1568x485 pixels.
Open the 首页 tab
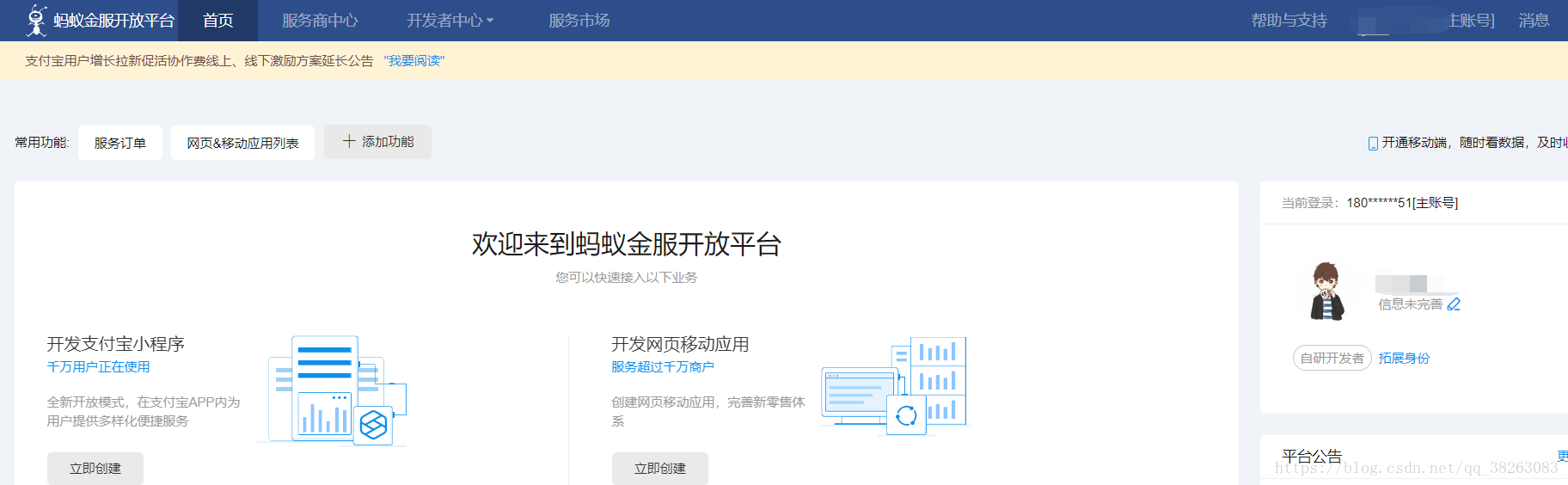(x=217, y=21)
